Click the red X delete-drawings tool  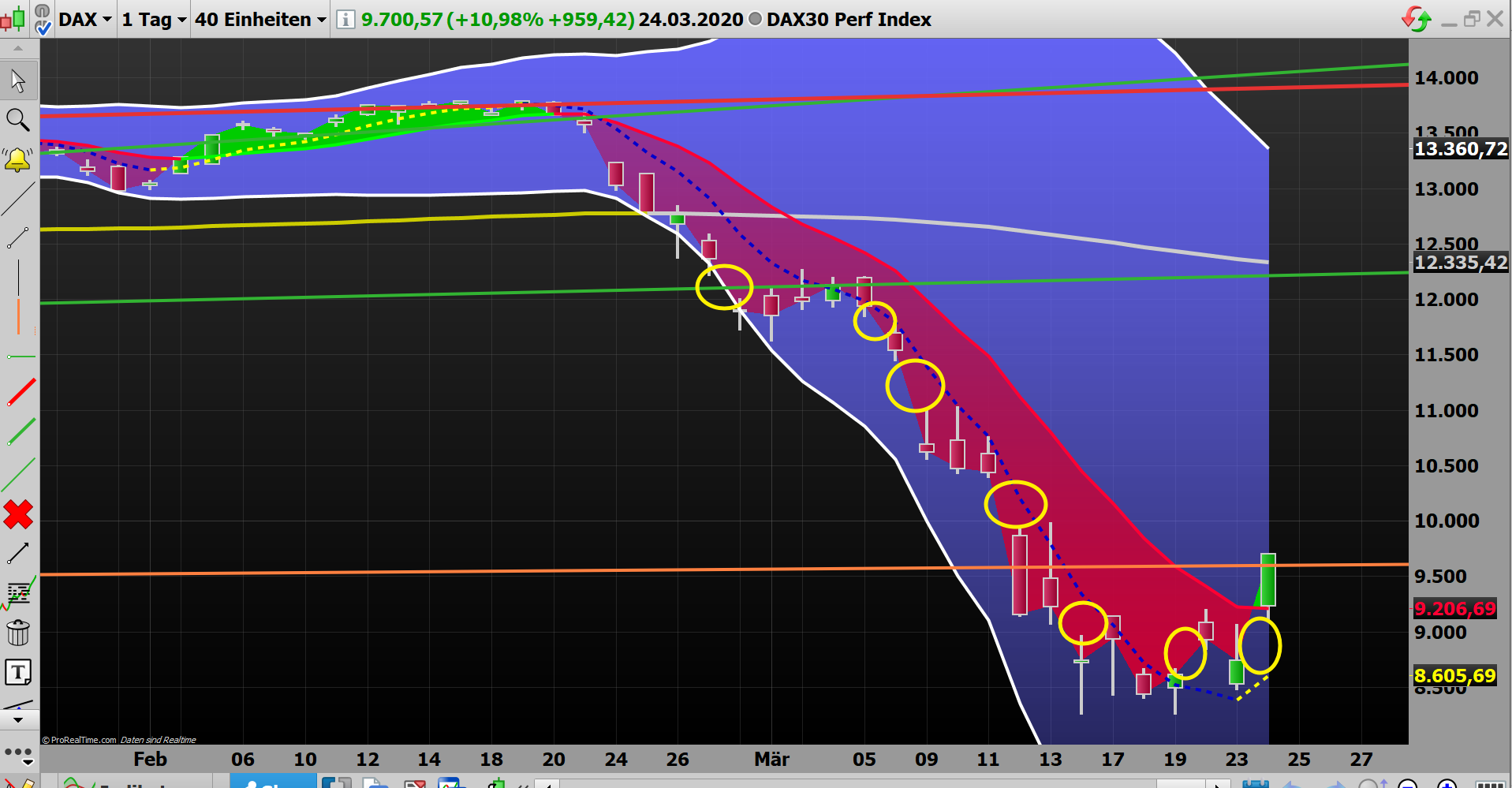(x=18, y=515)
